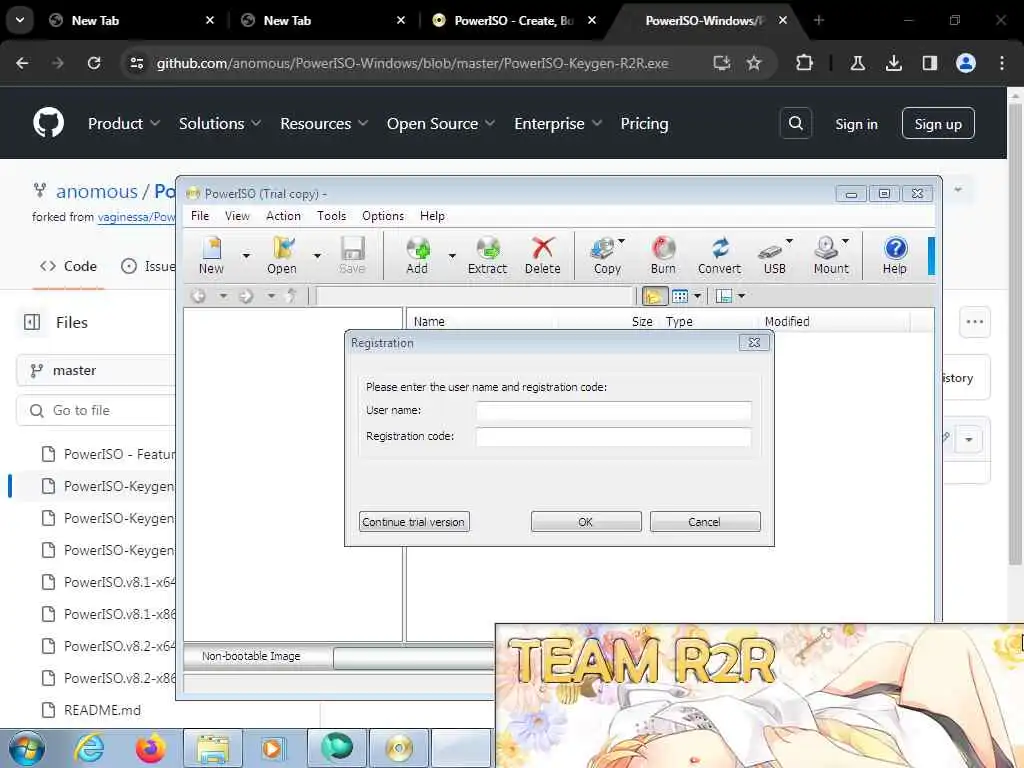
Task: Expand the Solutions menu on GitHub
Action: click(x=220, y=123)
